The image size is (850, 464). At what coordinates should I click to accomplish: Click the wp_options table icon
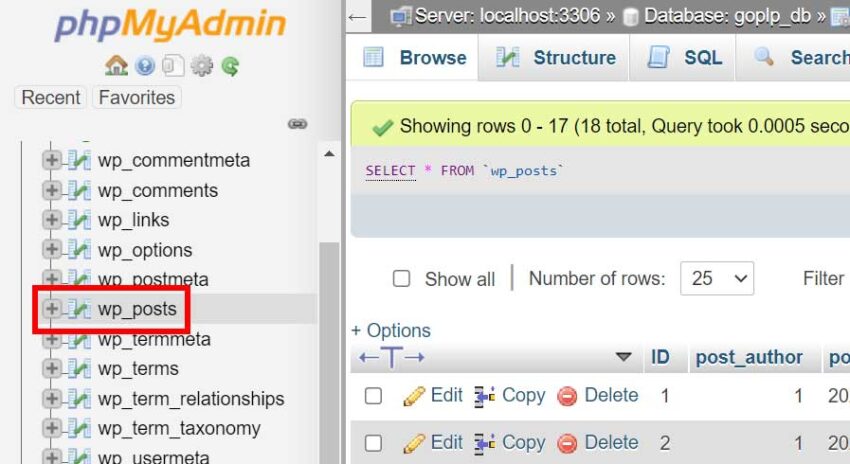(79, 249)
